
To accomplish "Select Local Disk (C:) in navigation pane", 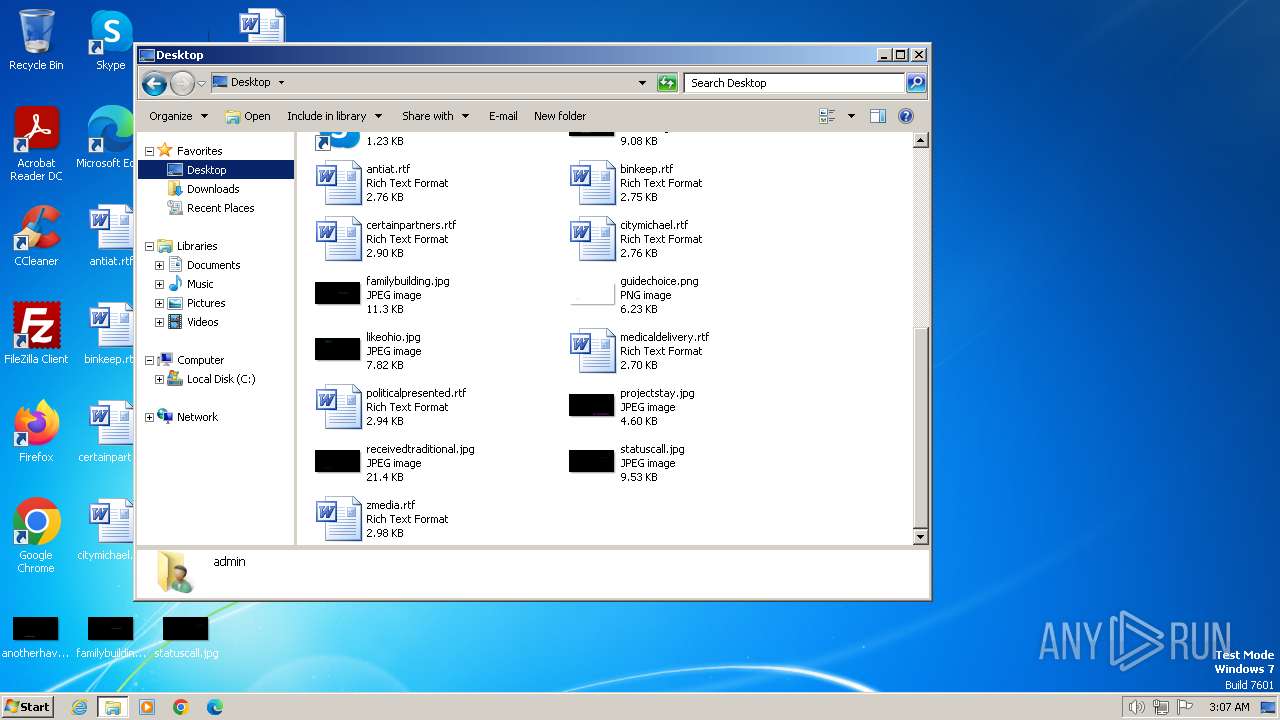I will (221, 379).
